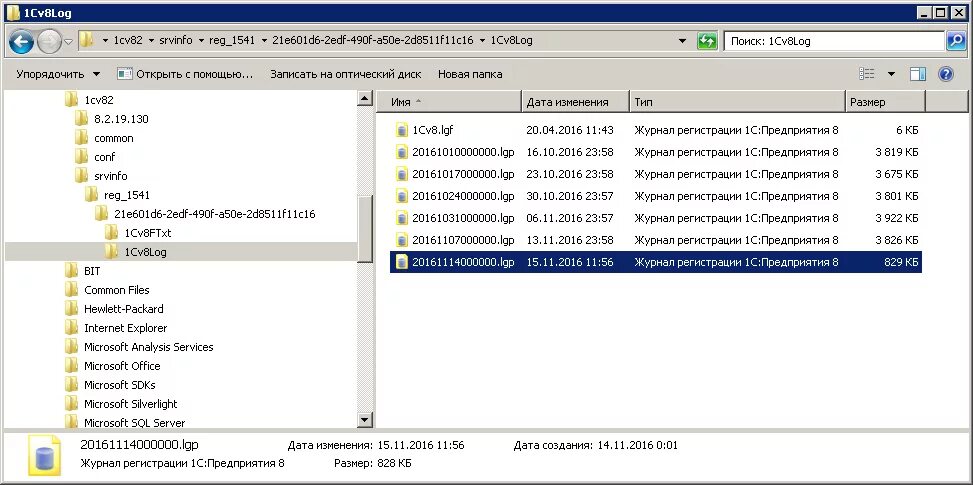
Task: Open the address bar history dropdown
Action: 683,41
